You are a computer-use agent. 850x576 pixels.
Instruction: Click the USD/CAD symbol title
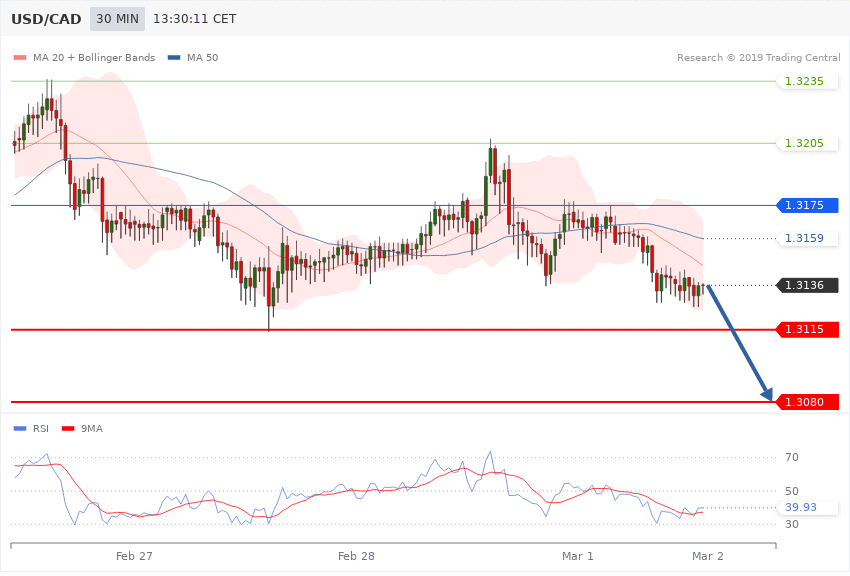point(46,19)
